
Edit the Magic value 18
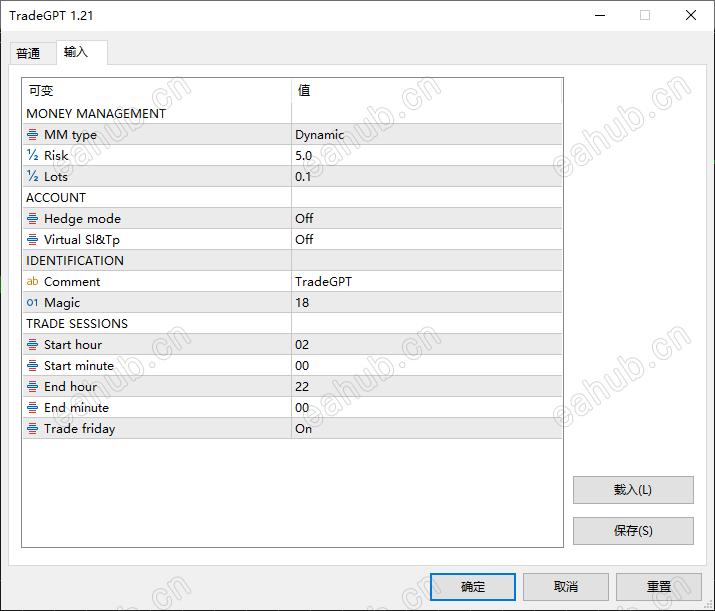click(x=426, y=302)
